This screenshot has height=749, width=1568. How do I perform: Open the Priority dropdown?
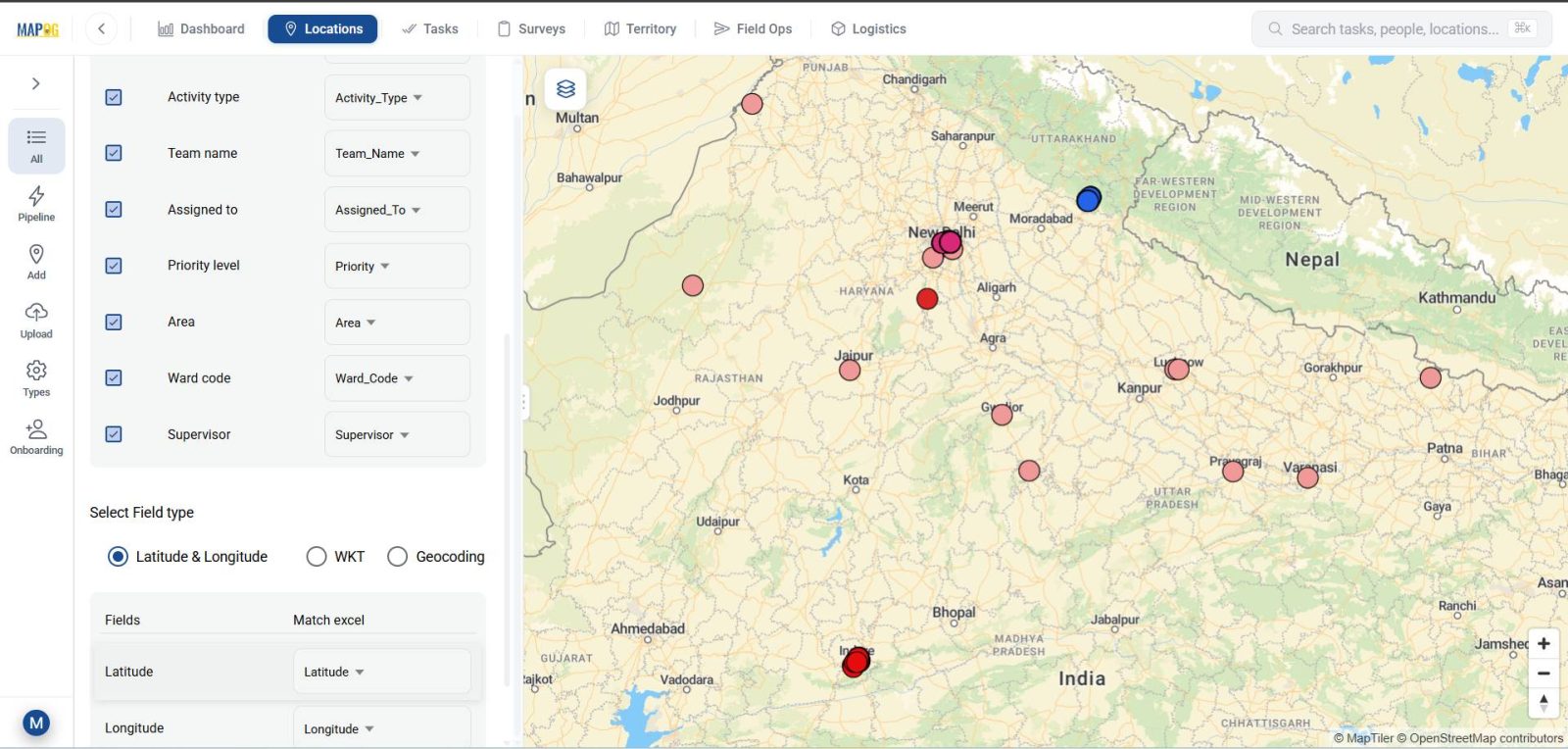point(397,266)
